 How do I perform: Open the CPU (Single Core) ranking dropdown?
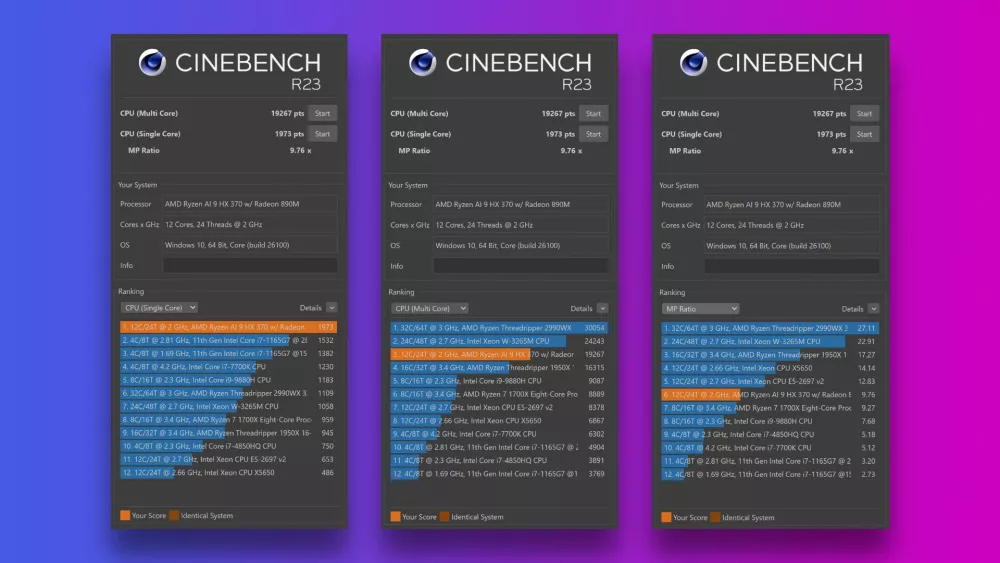[x=159, y=307]
